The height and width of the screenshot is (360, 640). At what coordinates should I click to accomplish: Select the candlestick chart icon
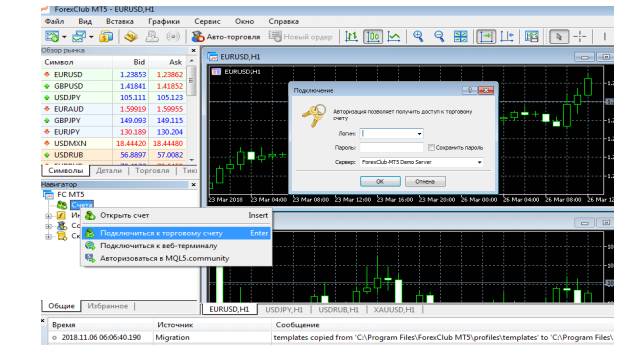pyautogui.click(x=373, y=37)
